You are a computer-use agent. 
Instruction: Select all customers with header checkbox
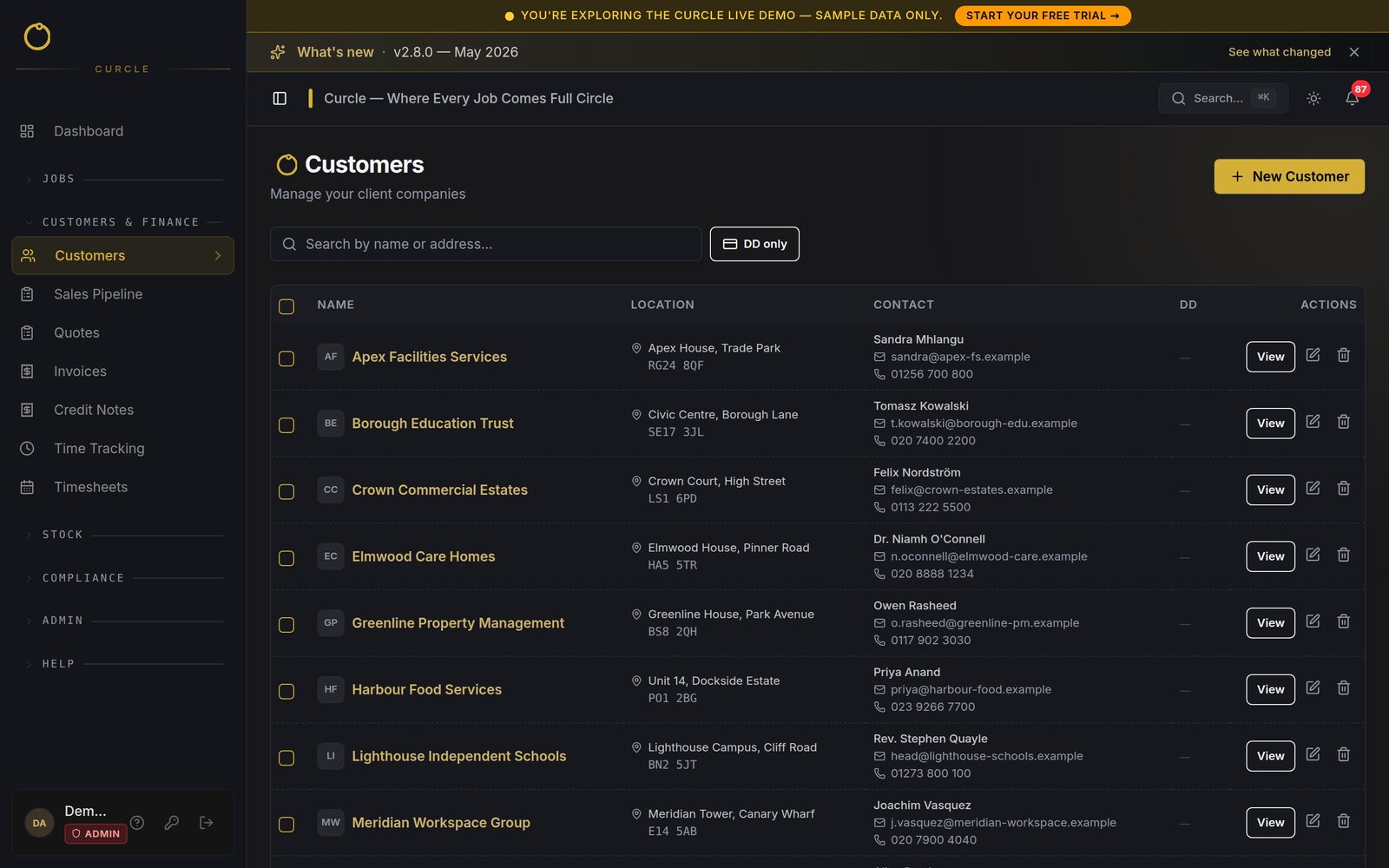[286, 306]
